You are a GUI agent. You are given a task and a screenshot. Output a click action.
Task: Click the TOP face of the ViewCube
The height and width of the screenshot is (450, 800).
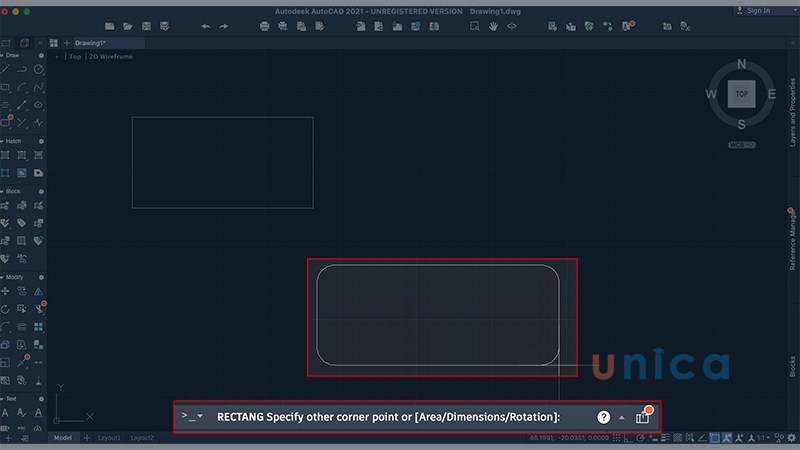[741, 94]
